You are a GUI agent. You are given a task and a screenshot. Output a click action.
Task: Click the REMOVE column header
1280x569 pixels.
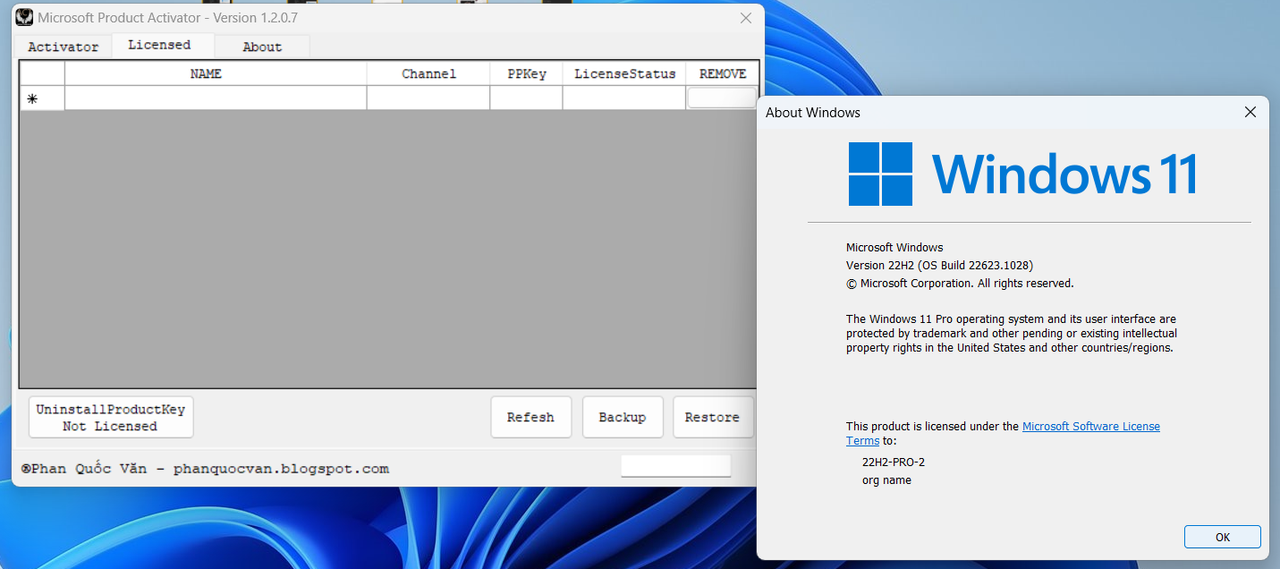click(x=722, y=74)
